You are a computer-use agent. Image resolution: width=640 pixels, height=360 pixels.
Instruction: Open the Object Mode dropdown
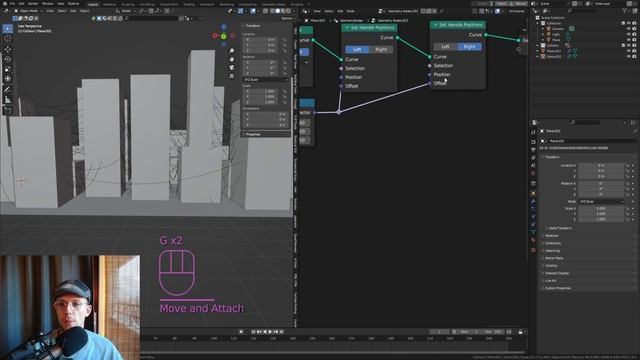[x=28, y=11]
